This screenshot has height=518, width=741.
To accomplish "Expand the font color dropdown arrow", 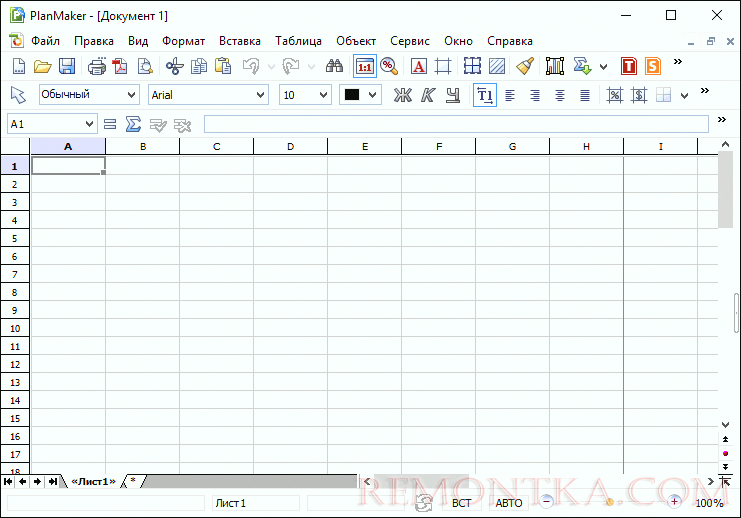I will coord(372,95).
